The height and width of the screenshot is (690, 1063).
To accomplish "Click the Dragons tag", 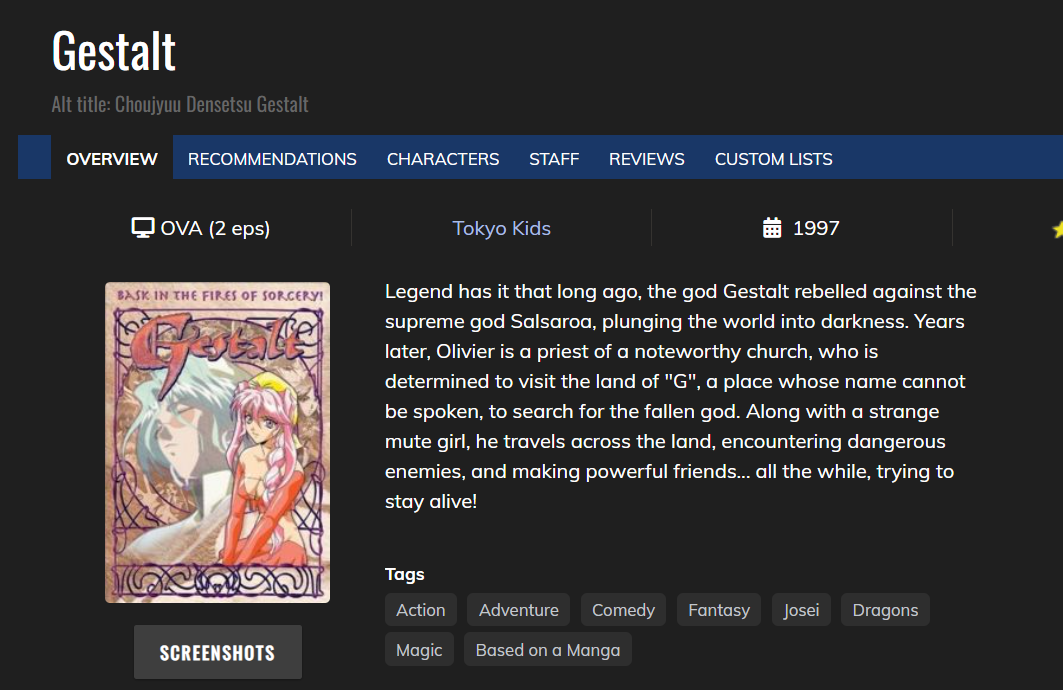I will (885, 610).
